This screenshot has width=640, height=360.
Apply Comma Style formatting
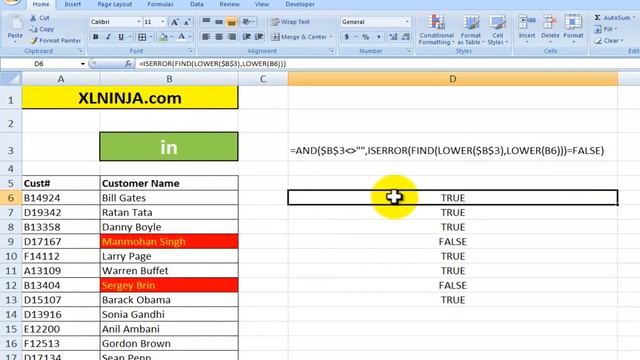tap(379, 37)
